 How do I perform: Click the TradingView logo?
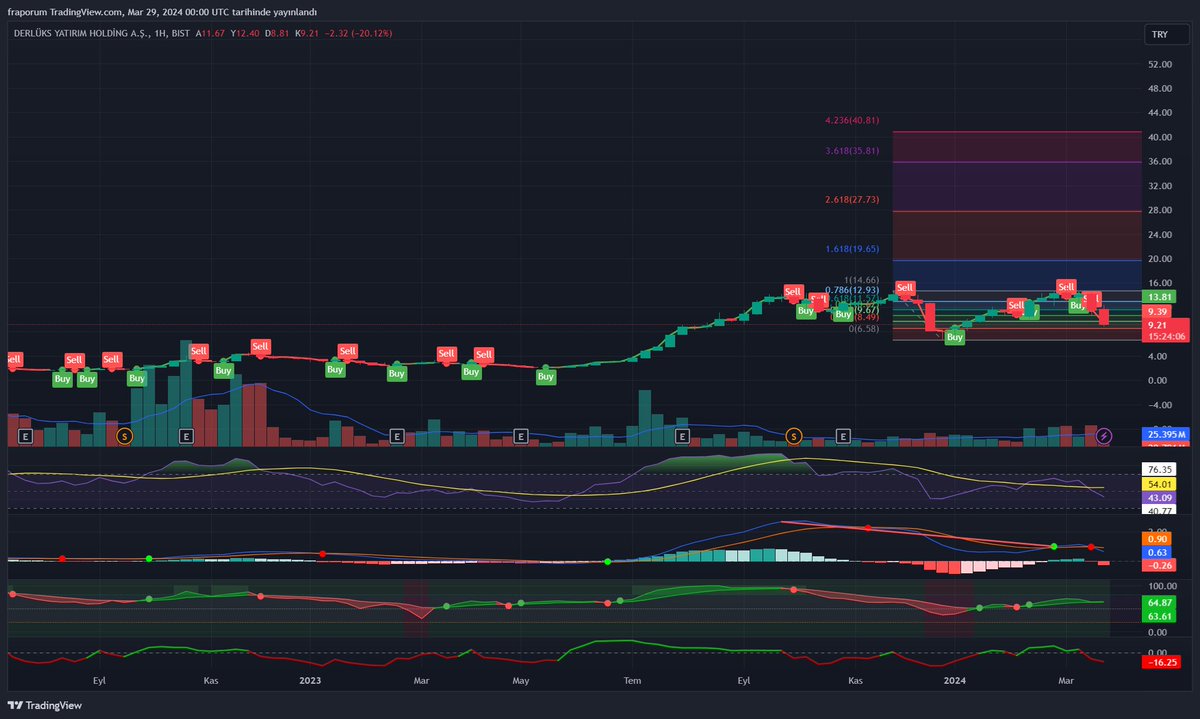coord(46,705)
